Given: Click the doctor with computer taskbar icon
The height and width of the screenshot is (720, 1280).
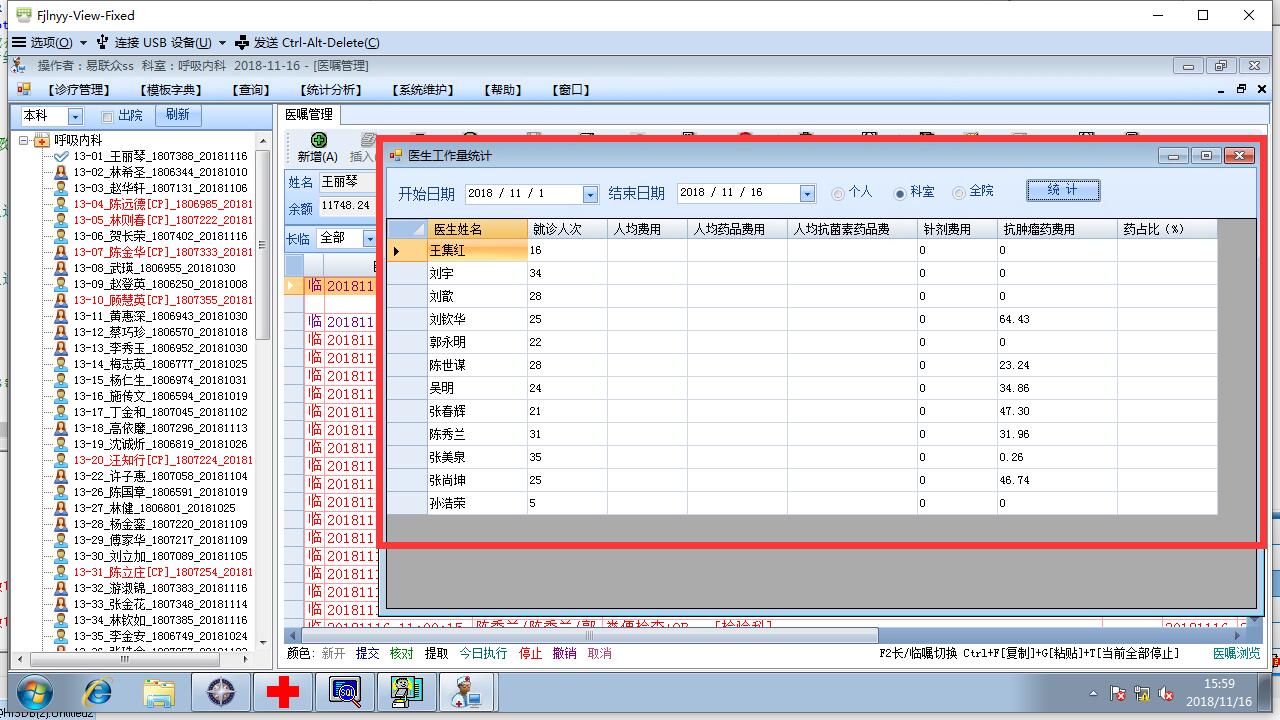Looking at the screenshot, I should pyautogui.click(x=465, y=692).
